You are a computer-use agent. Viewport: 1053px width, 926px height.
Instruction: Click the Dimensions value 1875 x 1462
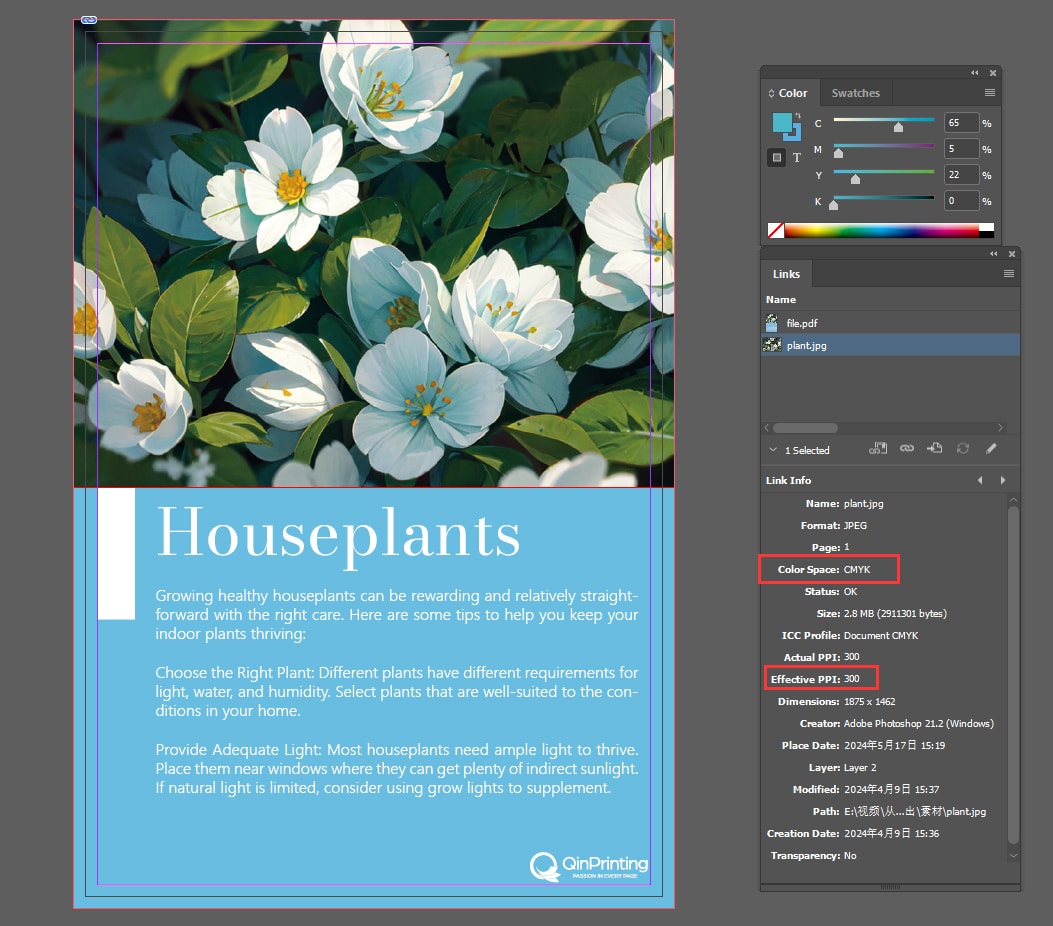tap(870, 701)
